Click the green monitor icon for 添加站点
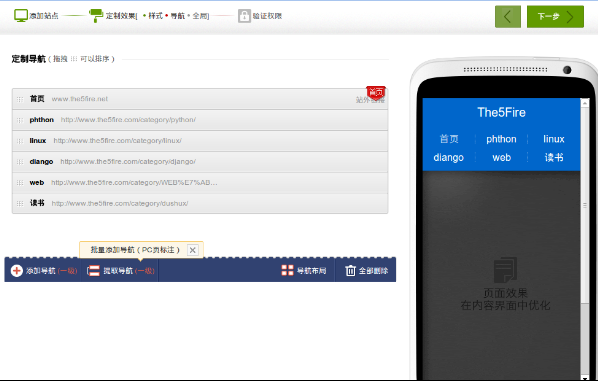The image size is (598, 381). tap(21, 16)
